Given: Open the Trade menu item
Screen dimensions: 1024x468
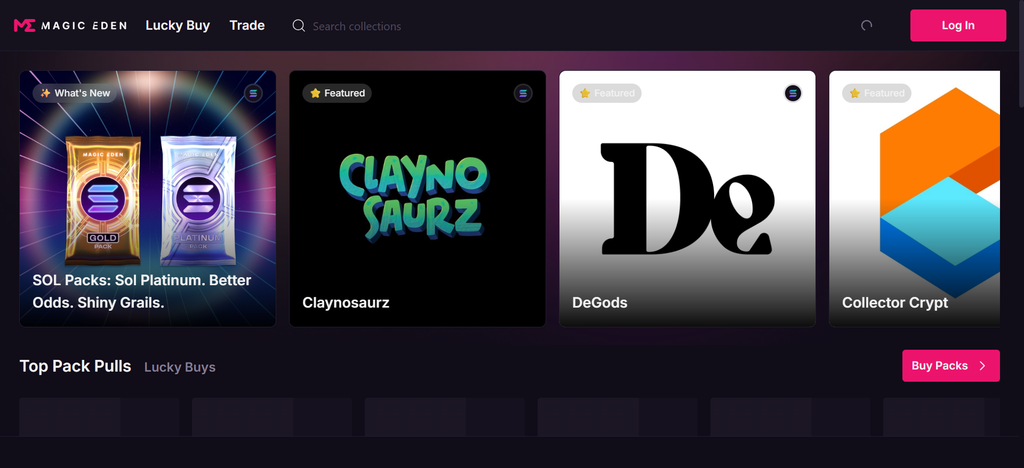Looking at the screenshot, I should pos(247,25).
